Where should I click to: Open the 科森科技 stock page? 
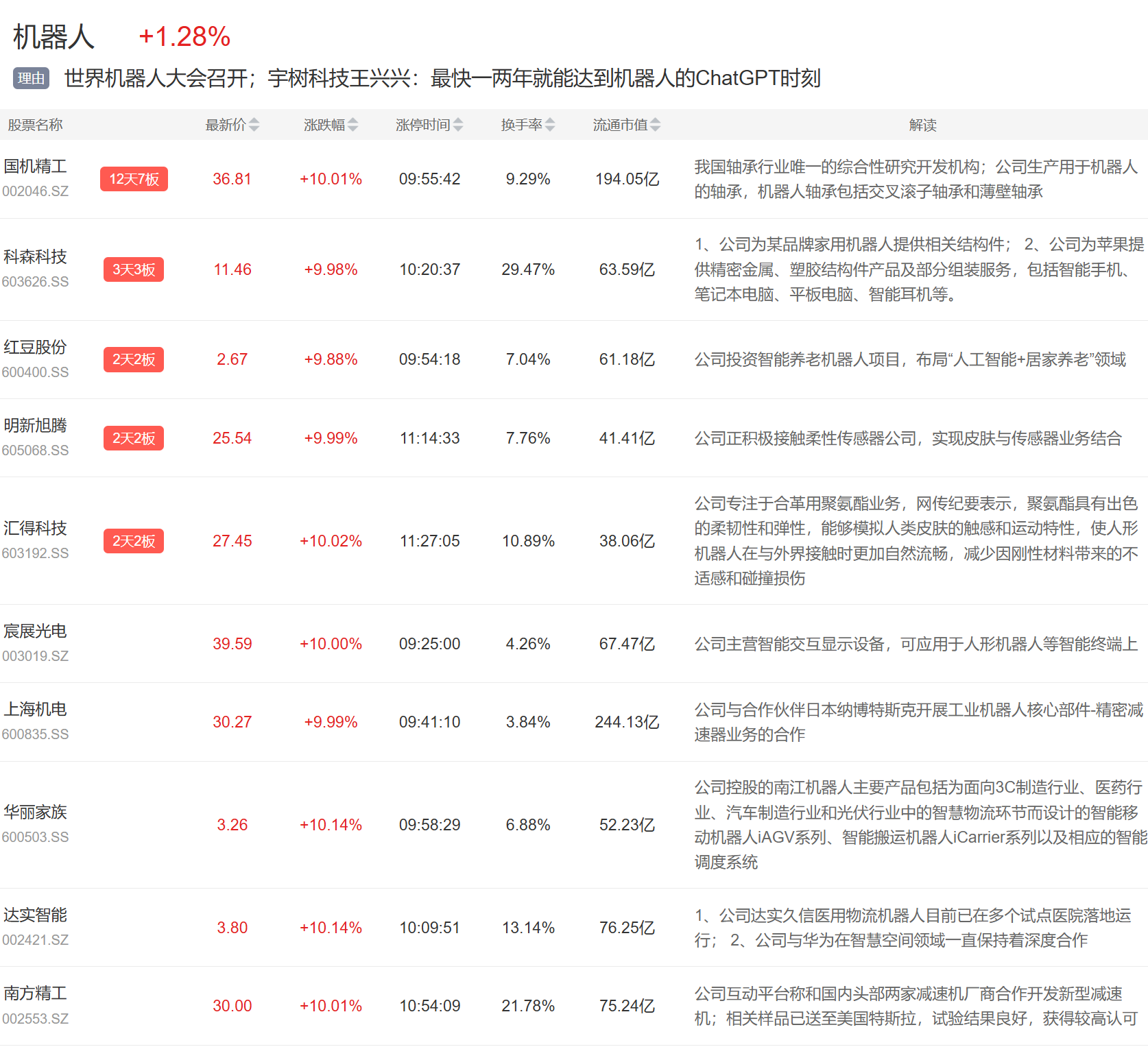point(36,257)
